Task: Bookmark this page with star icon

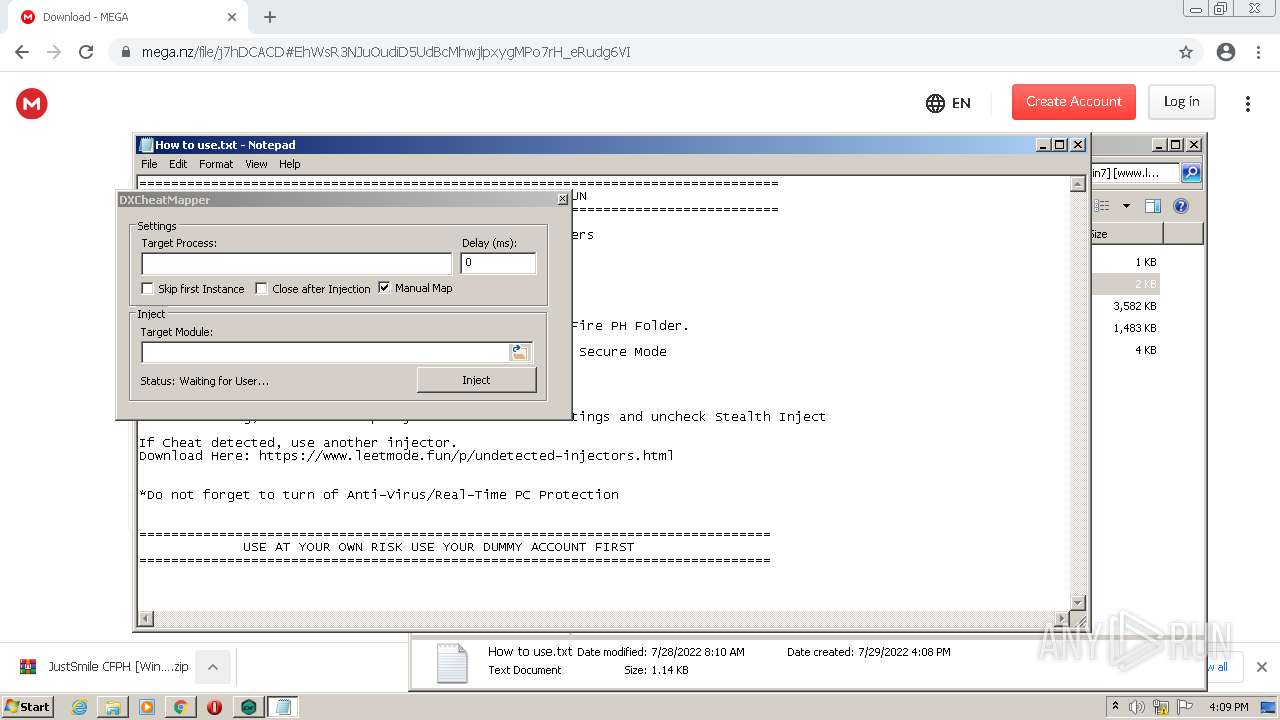Action: (x=1186, y=52)
